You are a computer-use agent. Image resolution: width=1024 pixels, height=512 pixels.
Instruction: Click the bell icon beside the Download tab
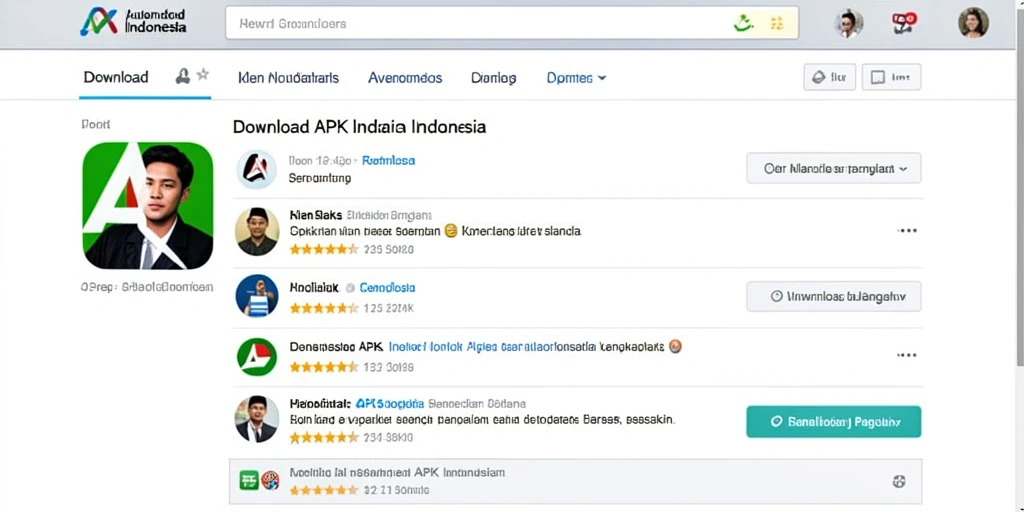(x=183, y=76)
